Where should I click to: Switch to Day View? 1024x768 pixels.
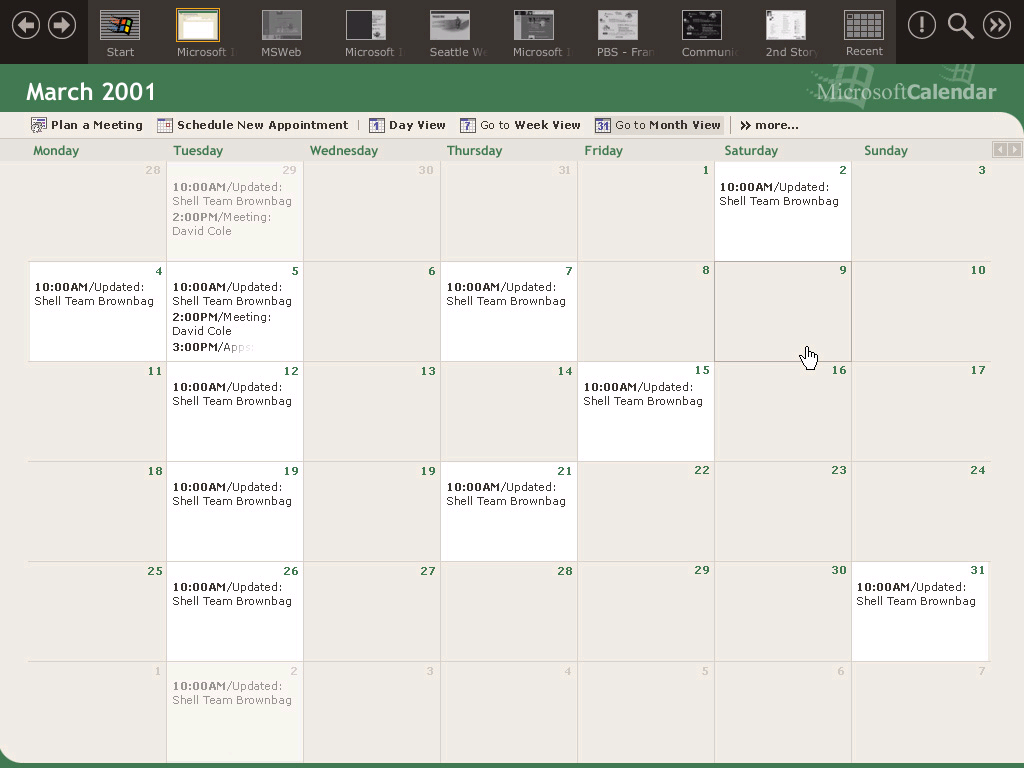(x=407, y=125)
